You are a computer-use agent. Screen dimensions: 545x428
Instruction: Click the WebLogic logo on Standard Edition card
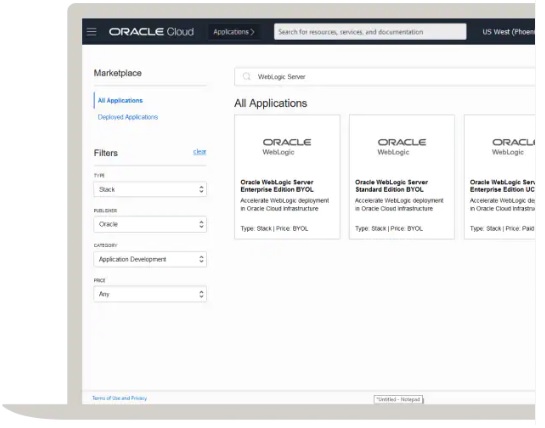[x=402, y=147]
